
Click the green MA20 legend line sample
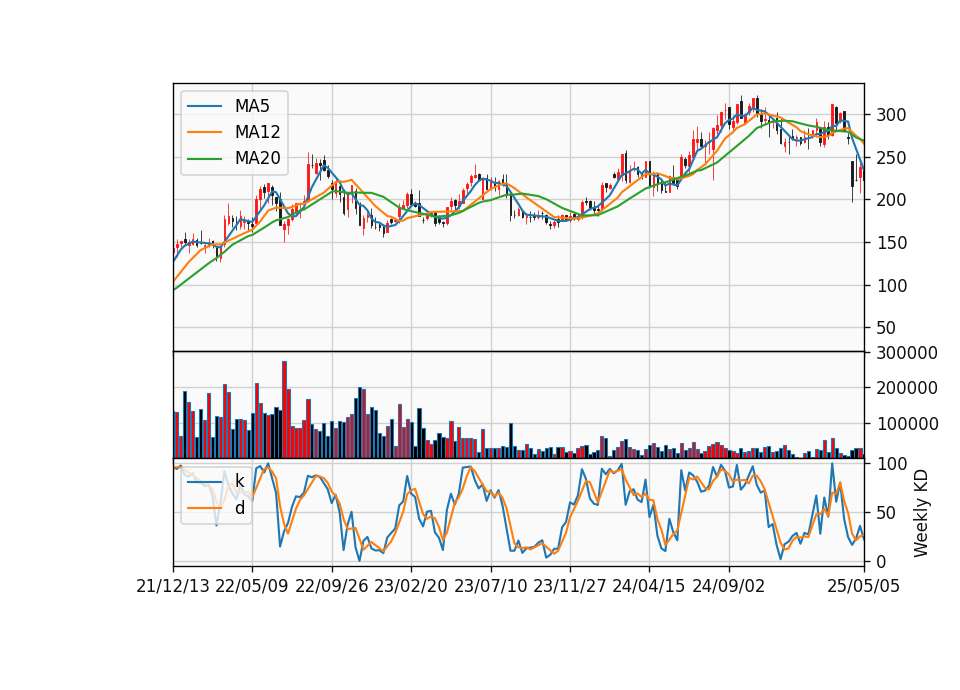tap(204, 158)
